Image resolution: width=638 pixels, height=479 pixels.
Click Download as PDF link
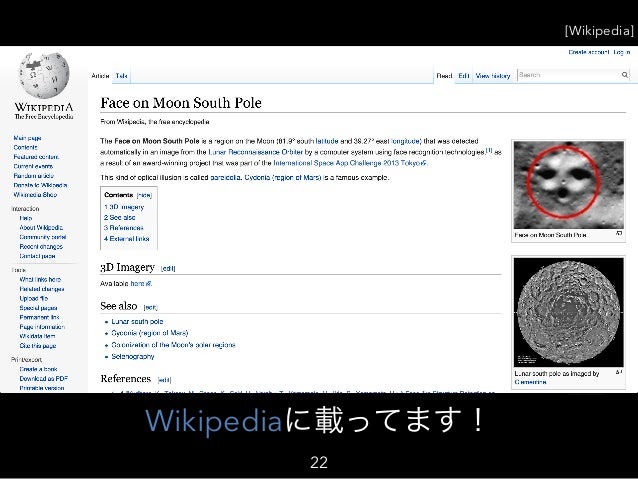pyautogui.click(x=44, y=378)
